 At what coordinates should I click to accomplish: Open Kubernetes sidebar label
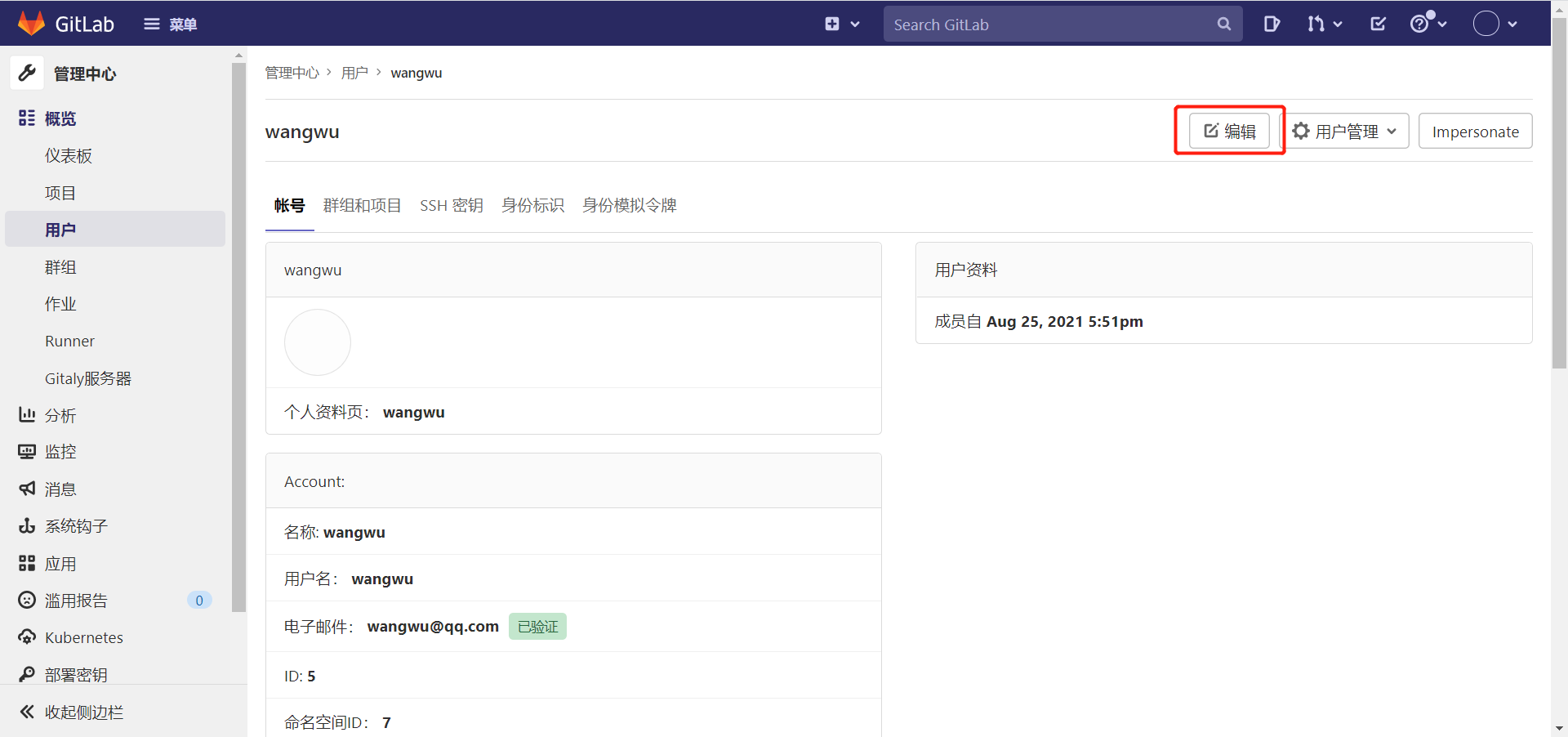84,637
